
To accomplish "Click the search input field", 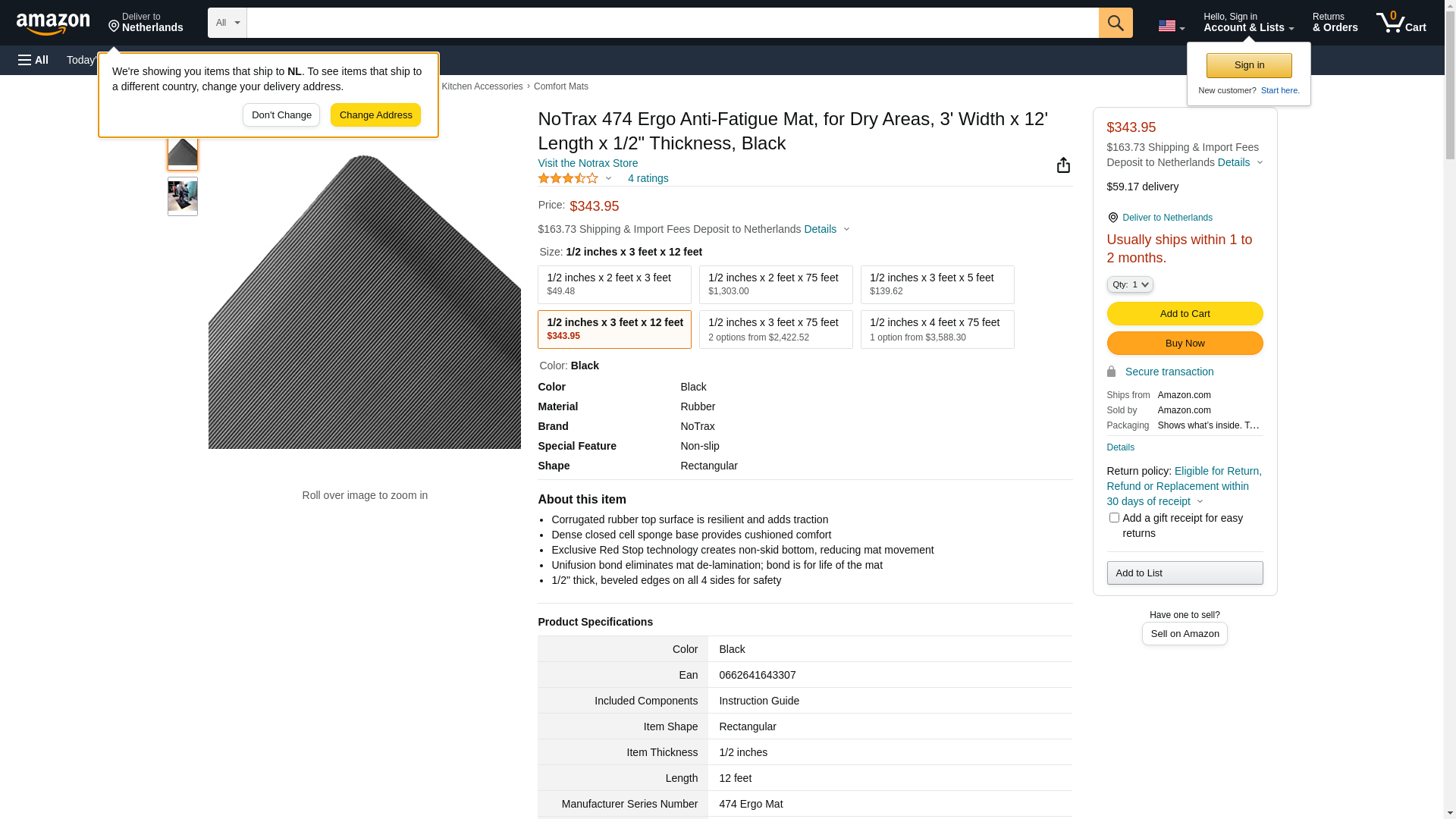I will [672, 23].
